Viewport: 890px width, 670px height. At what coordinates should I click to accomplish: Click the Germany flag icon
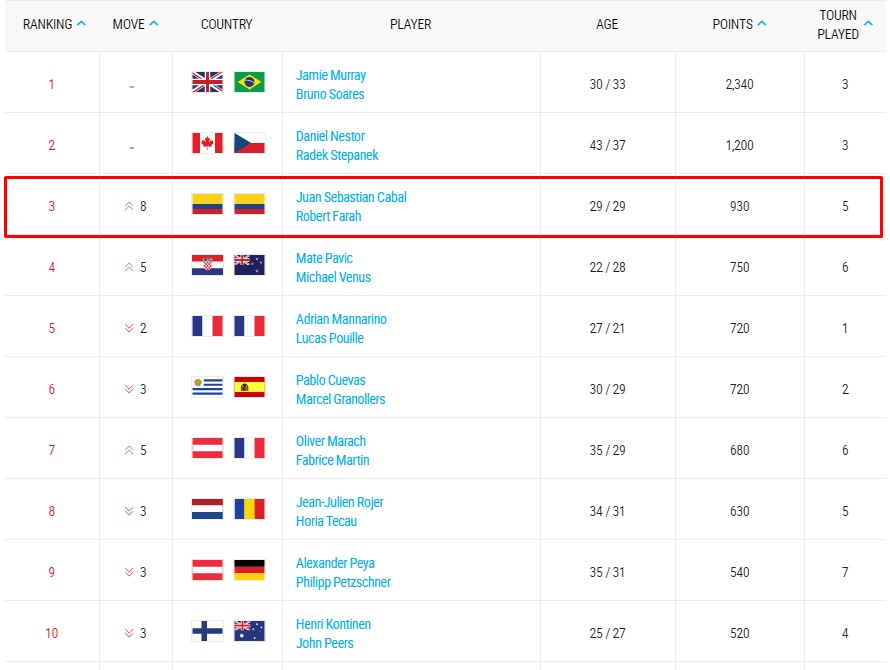[x=249, y=570]
